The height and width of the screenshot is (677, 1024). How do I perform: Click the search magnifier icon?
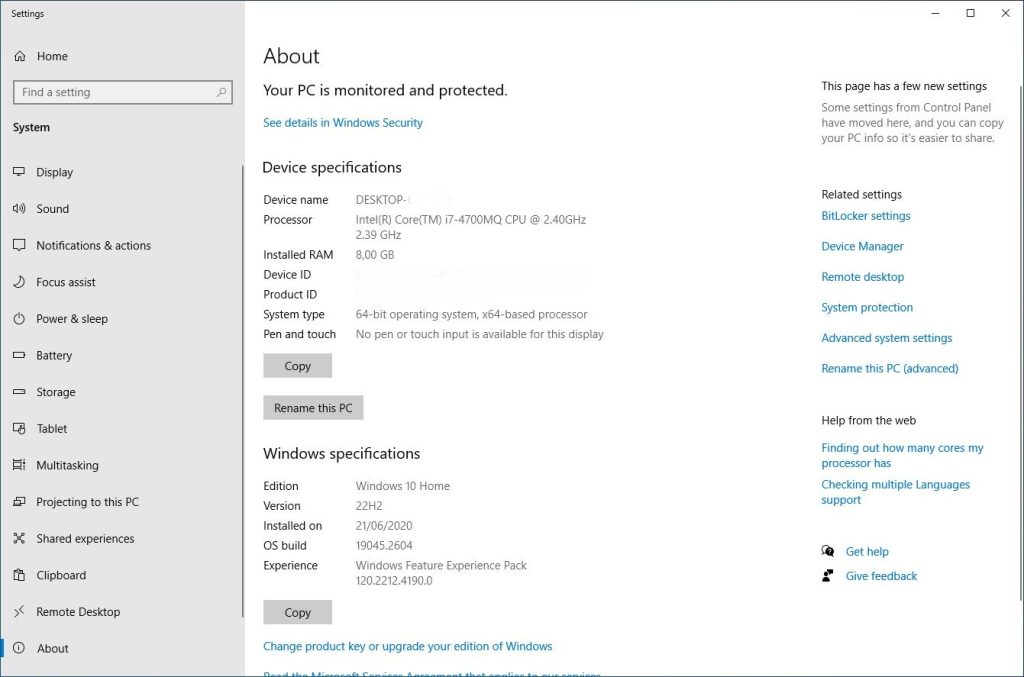click(221, 92)
